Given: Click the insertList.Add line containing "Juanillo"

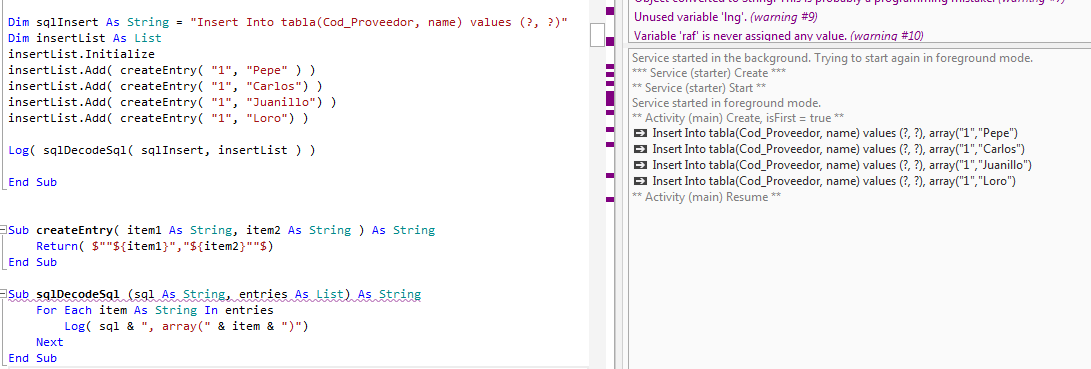Looking at the screenshot, I should pyautogui.click(x=172, y=102).
